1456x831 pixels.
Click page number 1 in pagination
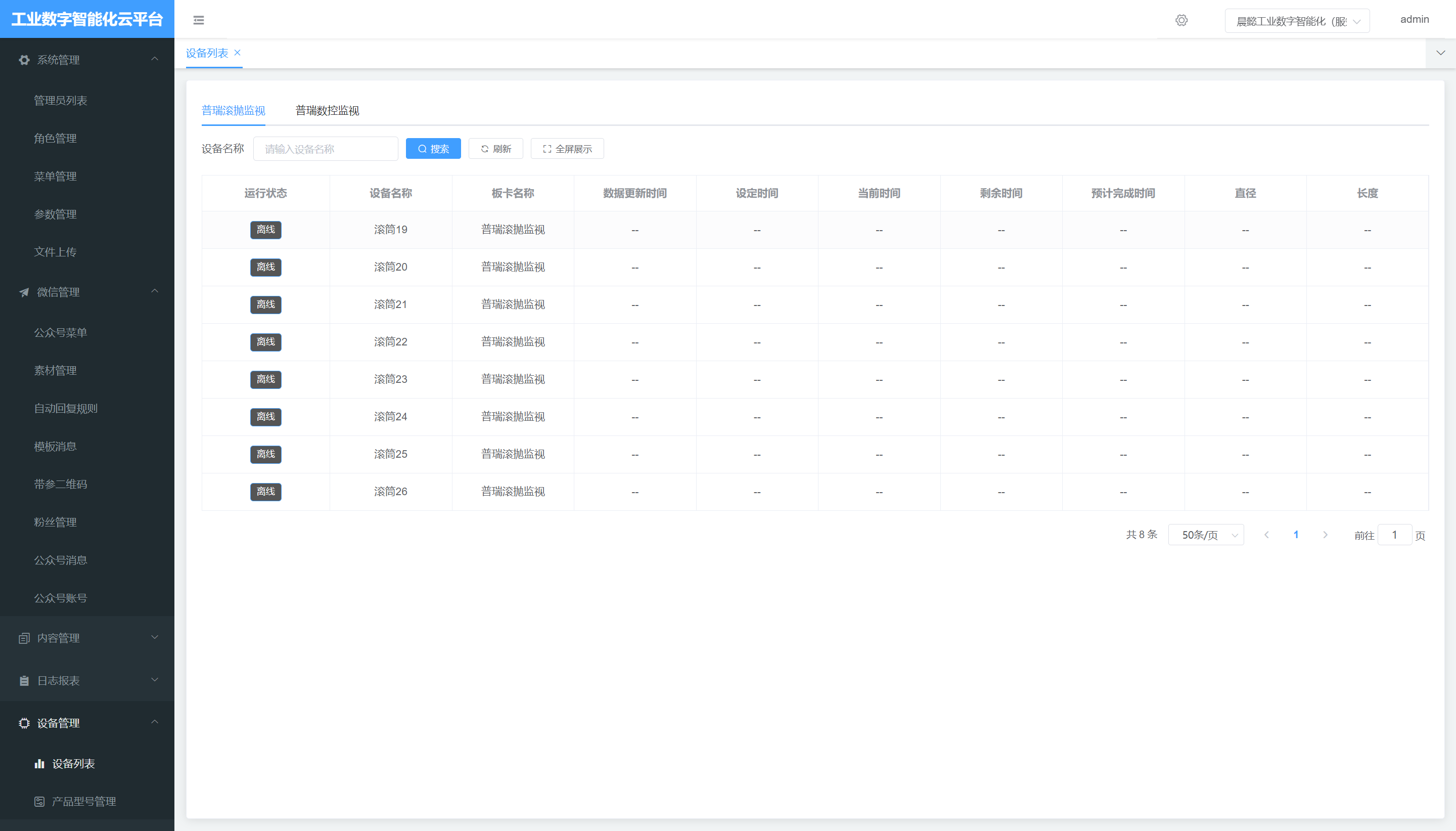pyautogui.click(x=1296, y=535)
